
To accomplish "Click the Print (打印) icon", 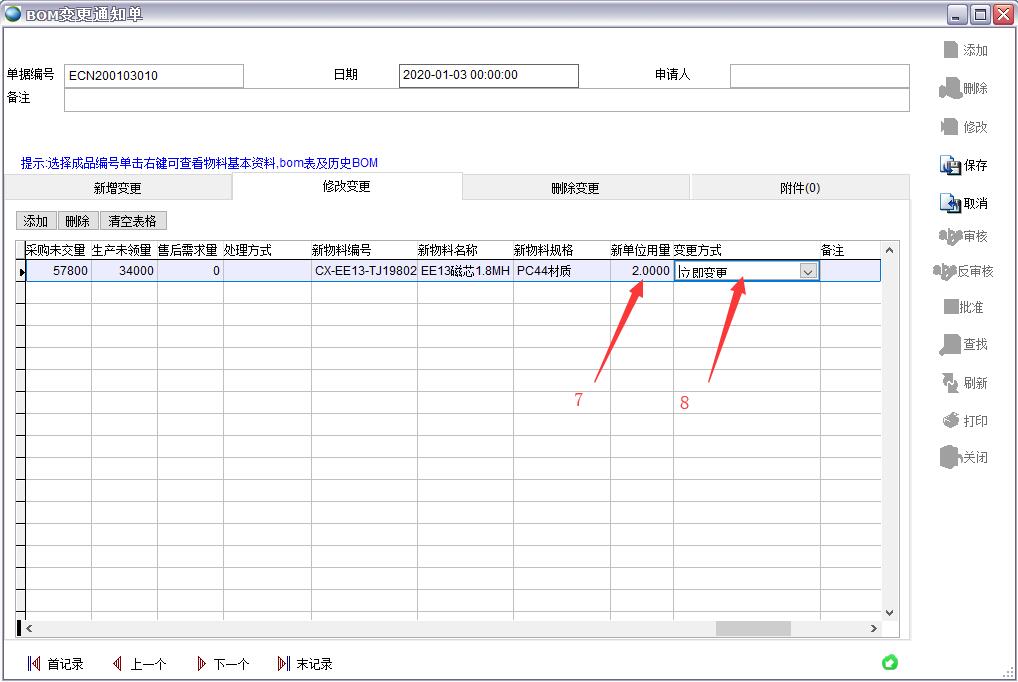I will tap(950, 420).
